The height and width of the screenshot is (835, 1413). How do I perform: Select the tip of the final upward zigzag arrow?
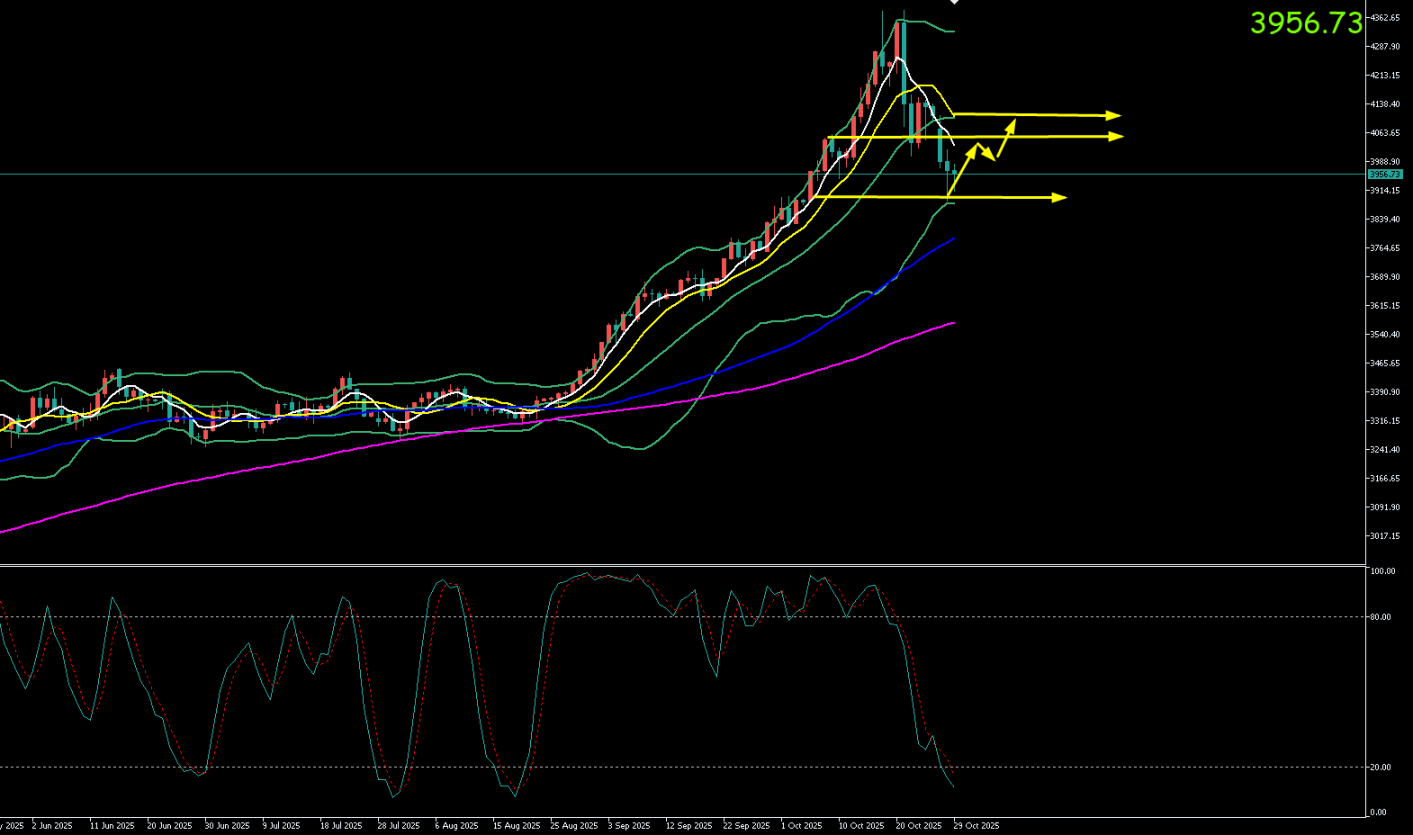tap(1013, 122)
